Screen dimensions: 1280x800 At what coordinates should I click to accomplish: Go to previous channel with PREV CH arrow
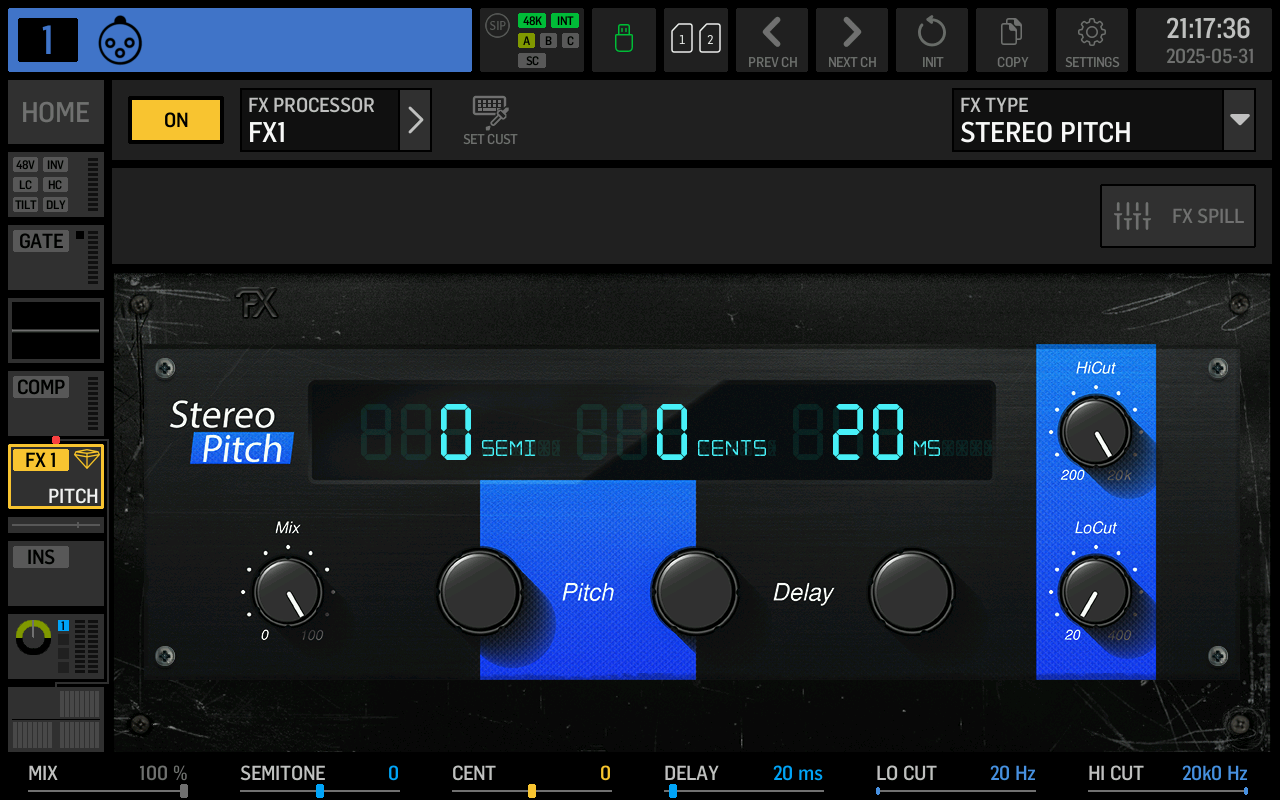772,40
